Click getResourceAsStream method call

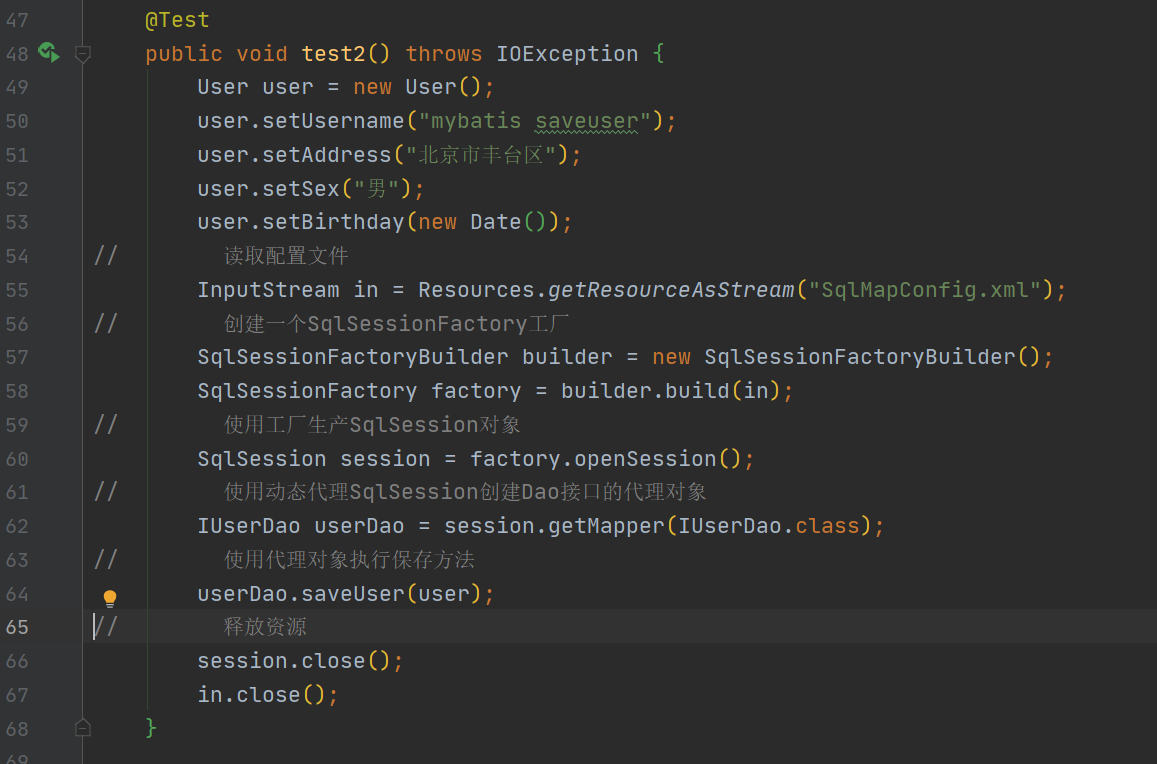point(671,290)
